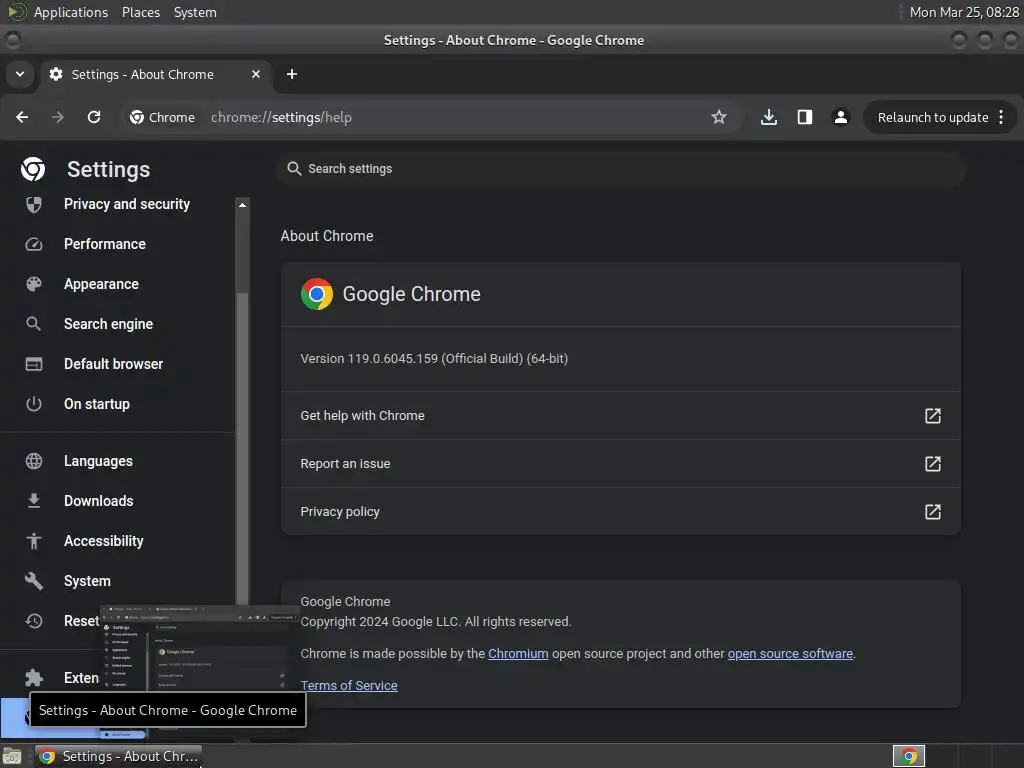This screenshot has height=768, width=1024.
Task: Click the Default browser window icon
Action: coord(34,364)
